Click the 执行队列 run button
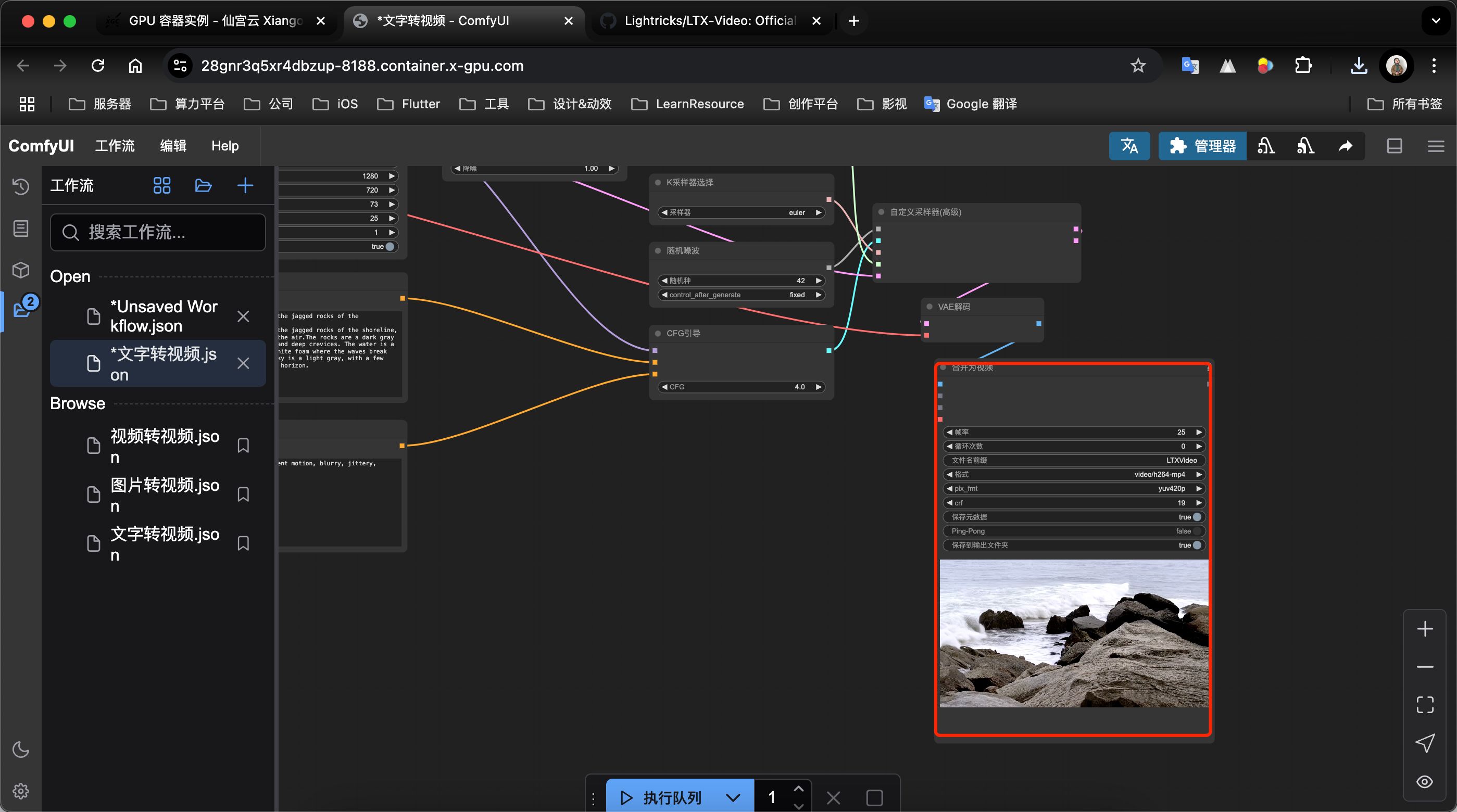This screenshot has height=812, width=1457. point(661,798)
